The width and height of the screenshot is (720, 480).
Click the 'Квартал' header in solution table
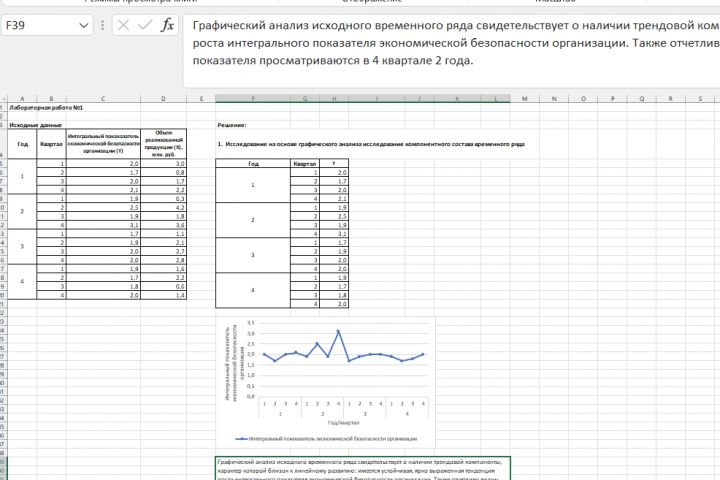305,164
